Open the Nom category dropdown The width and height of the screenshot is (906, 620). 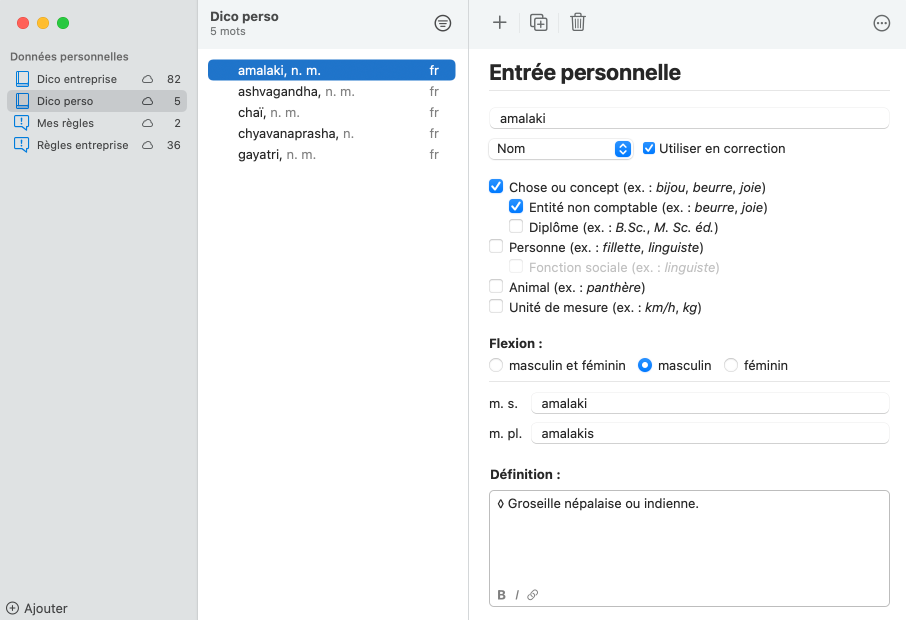click(561, 148)
